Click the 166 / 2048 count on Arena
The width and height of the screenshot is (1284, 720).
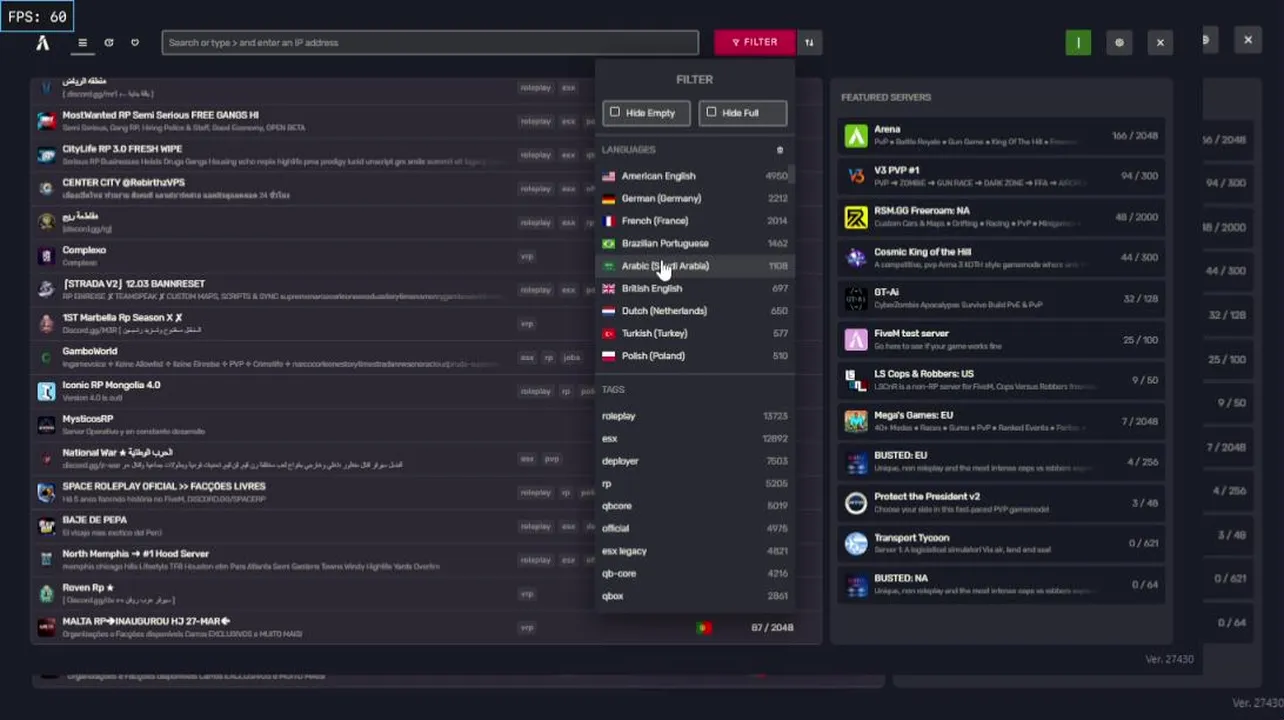[1135, 135]
